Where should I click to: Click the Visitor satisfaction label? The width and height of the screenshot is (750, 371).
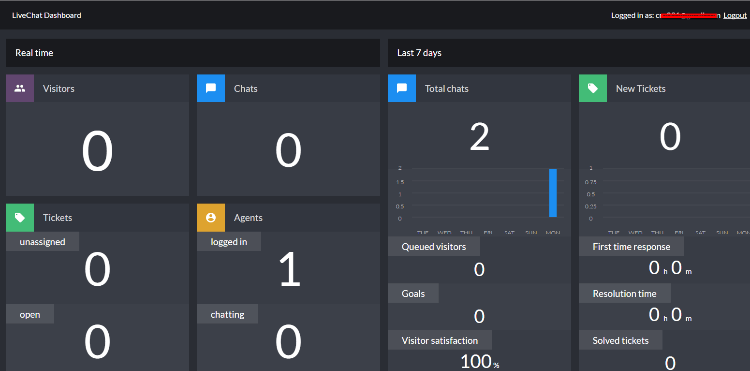(440, 340)
